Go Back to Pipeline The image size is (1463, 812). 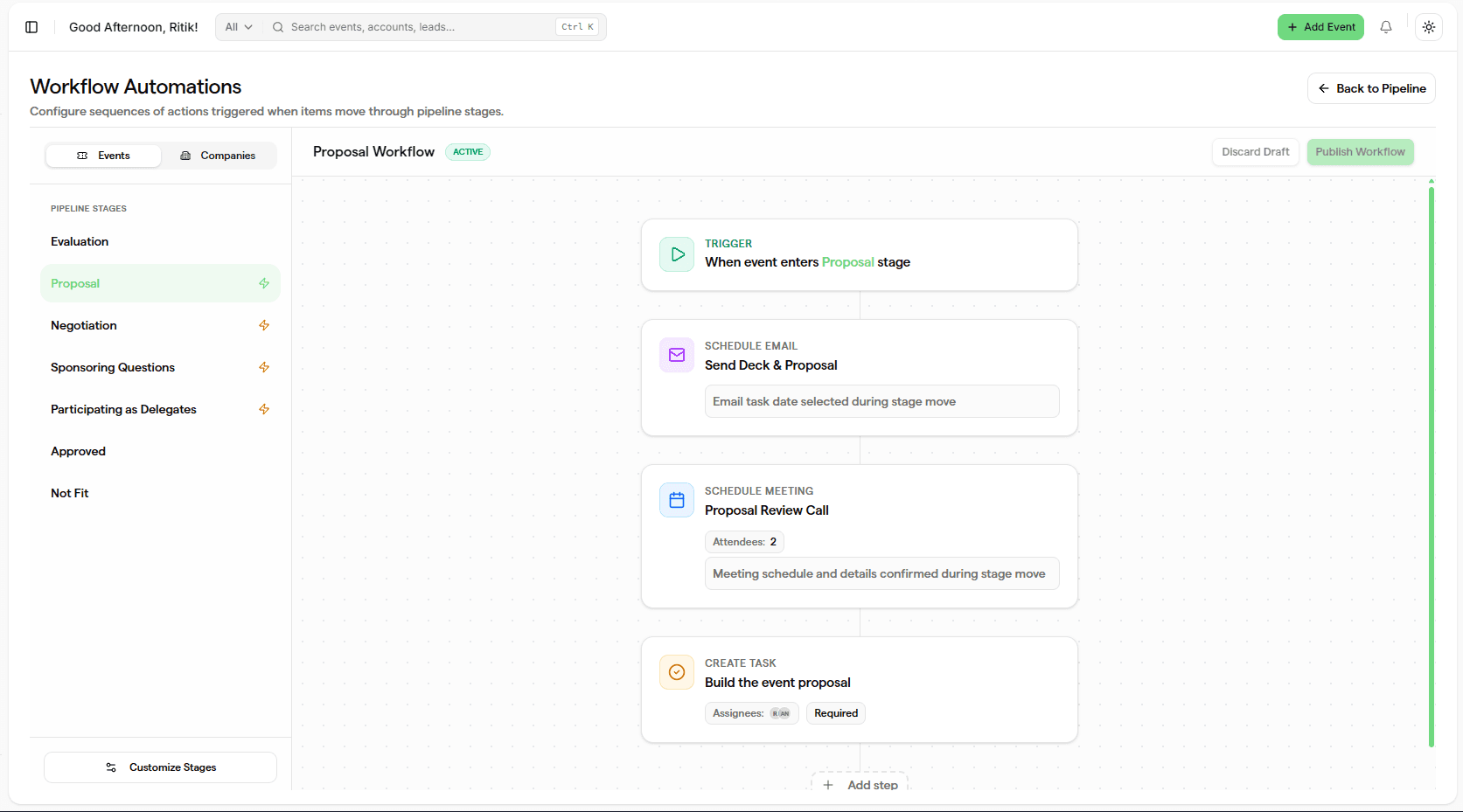point(1371,88)
